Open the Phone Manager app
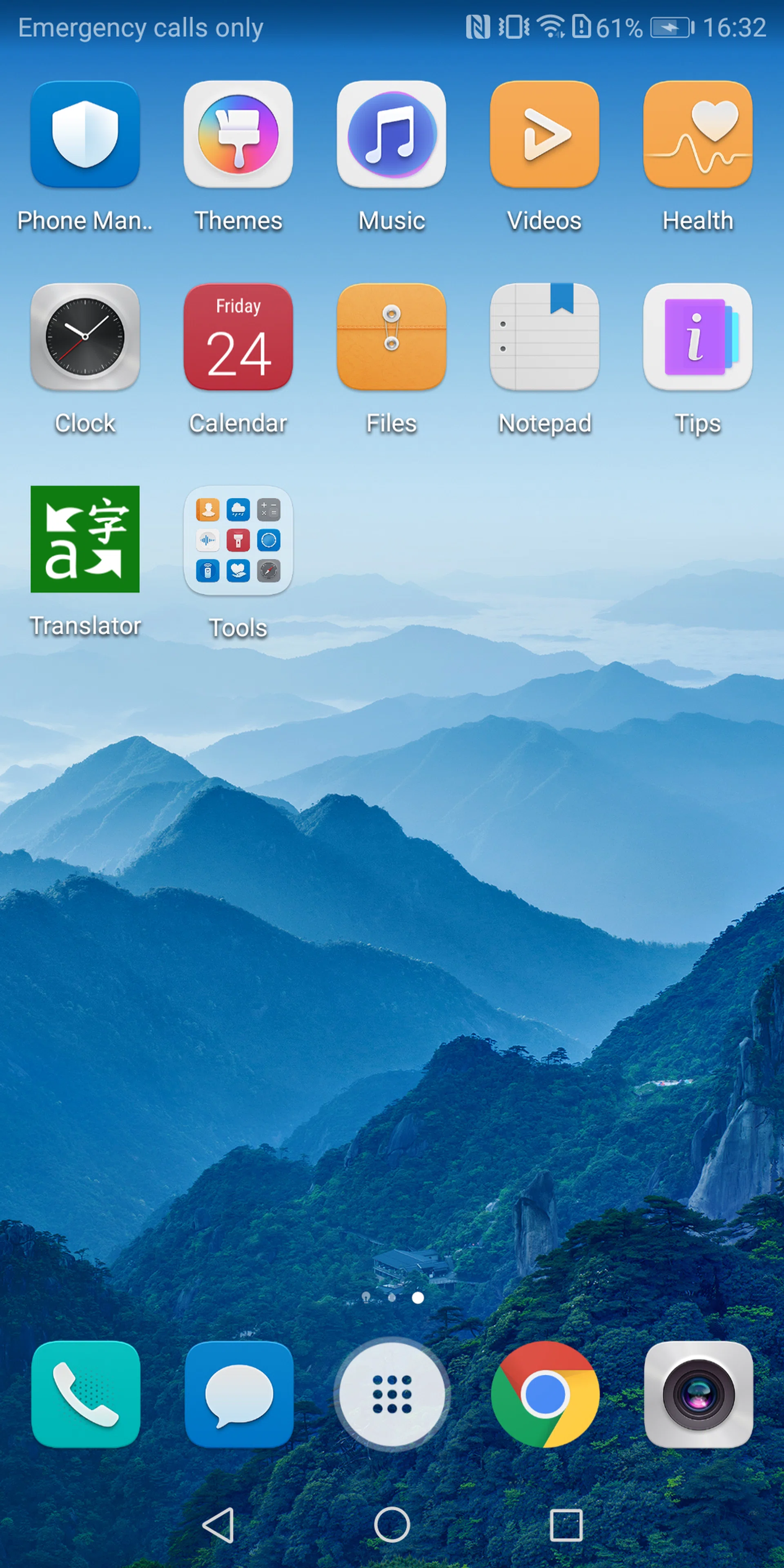 [85, 134]
